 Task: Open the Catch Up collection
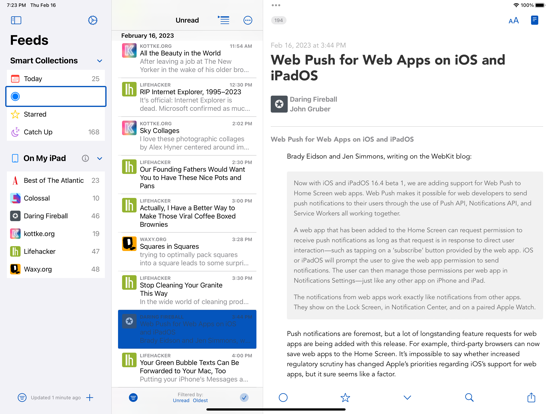(56, 132)
